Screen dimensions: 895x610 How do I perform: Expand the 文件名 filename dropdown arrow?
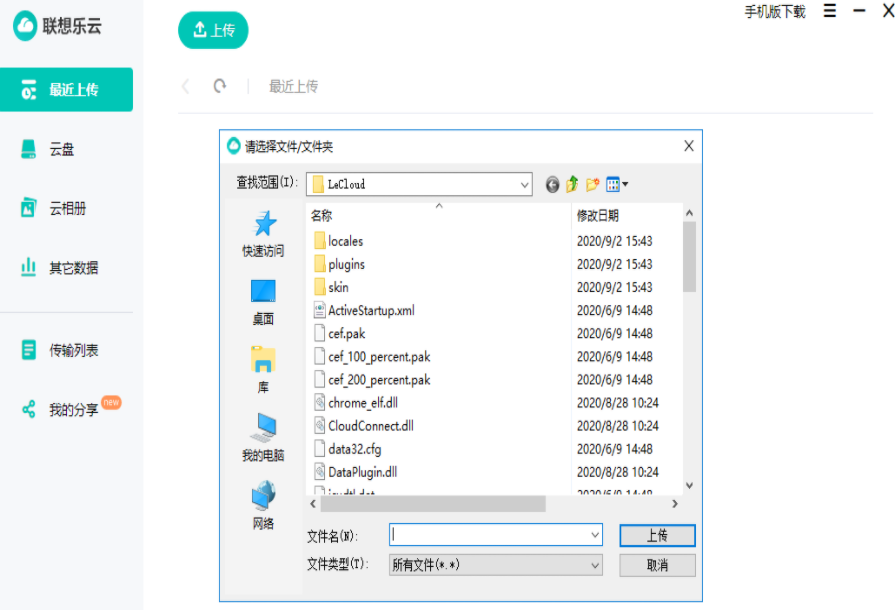[595, 535]
